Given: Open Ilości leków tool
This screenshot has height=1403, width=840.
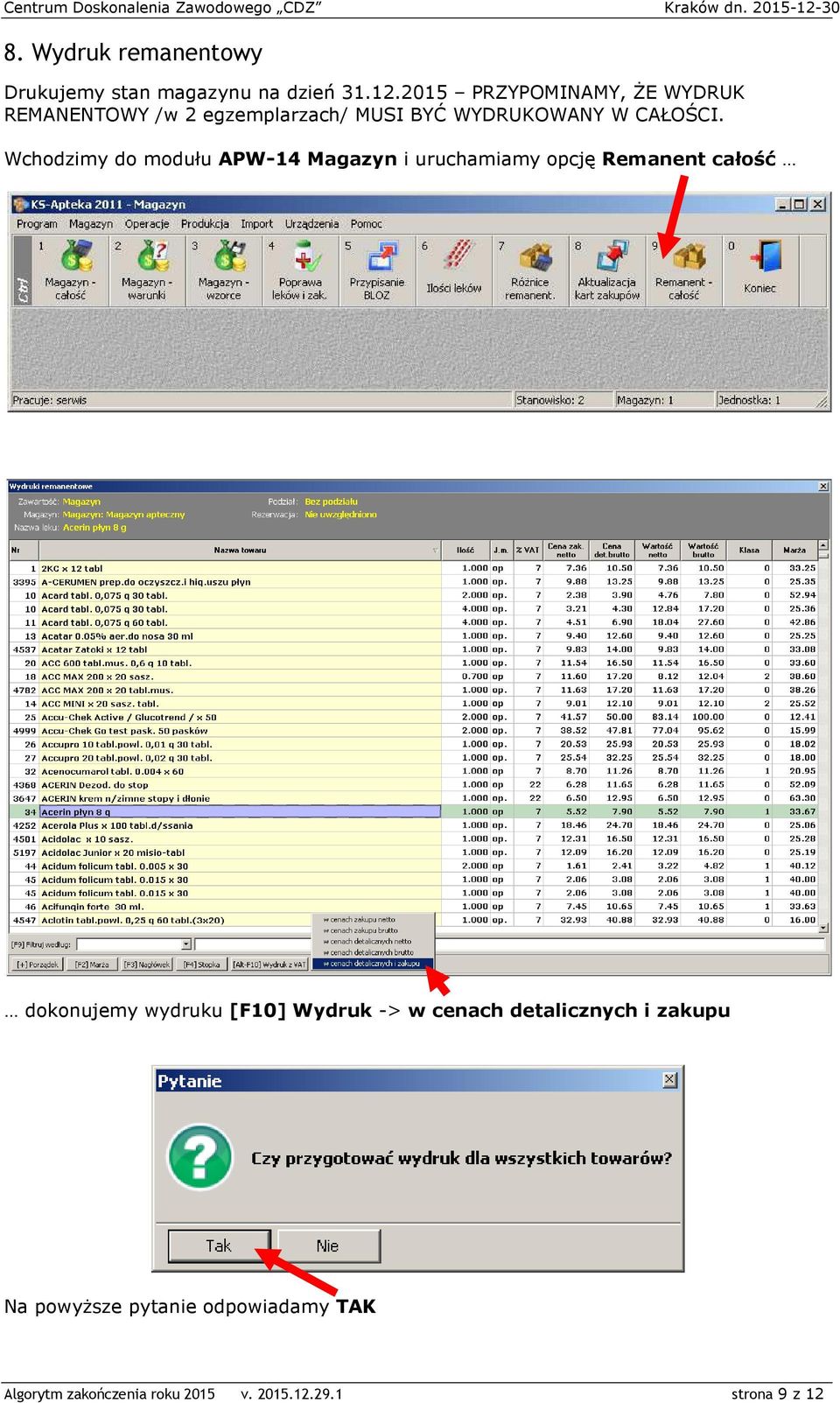Looking at the screenshot, I should coord(454,270).
